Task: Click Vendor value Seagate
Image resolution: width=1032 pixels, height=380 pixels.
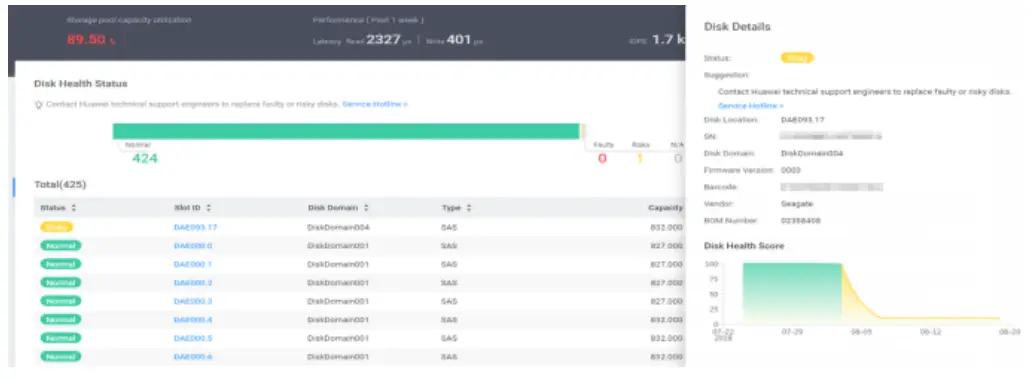Action: click(797, 204)
